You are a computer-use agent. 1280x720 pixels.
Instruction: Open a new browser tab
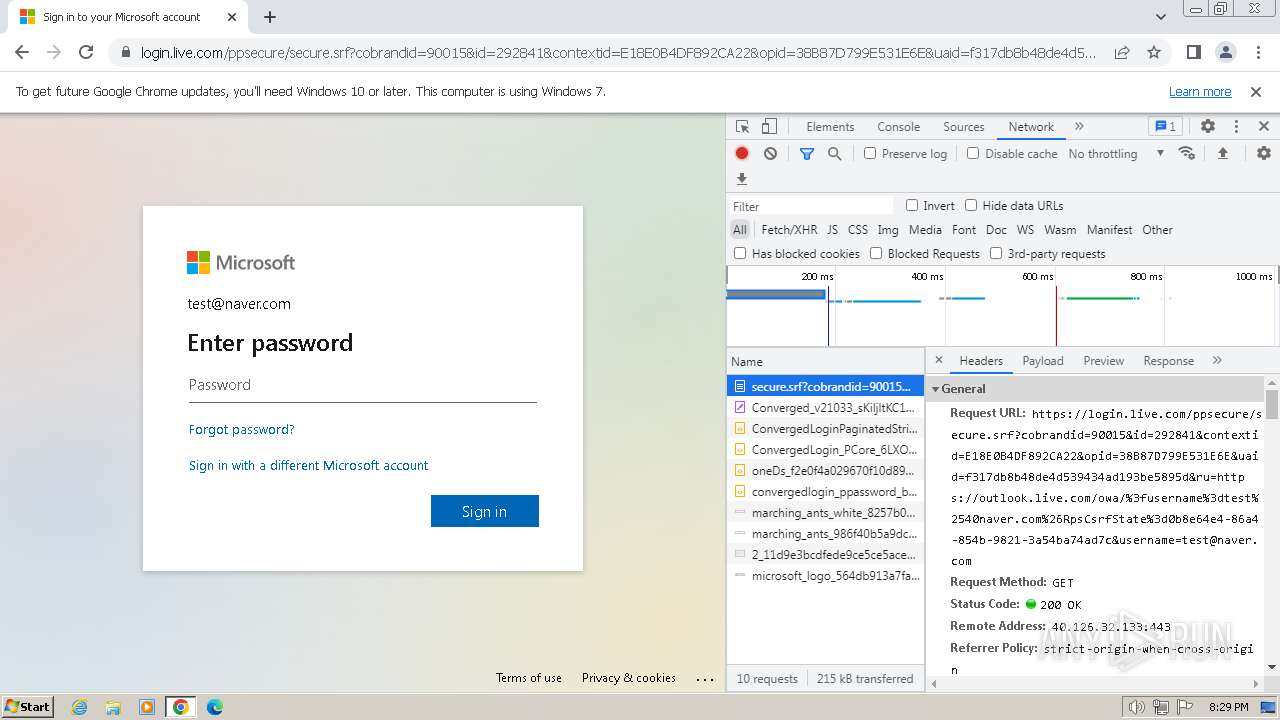click(270, 17)
